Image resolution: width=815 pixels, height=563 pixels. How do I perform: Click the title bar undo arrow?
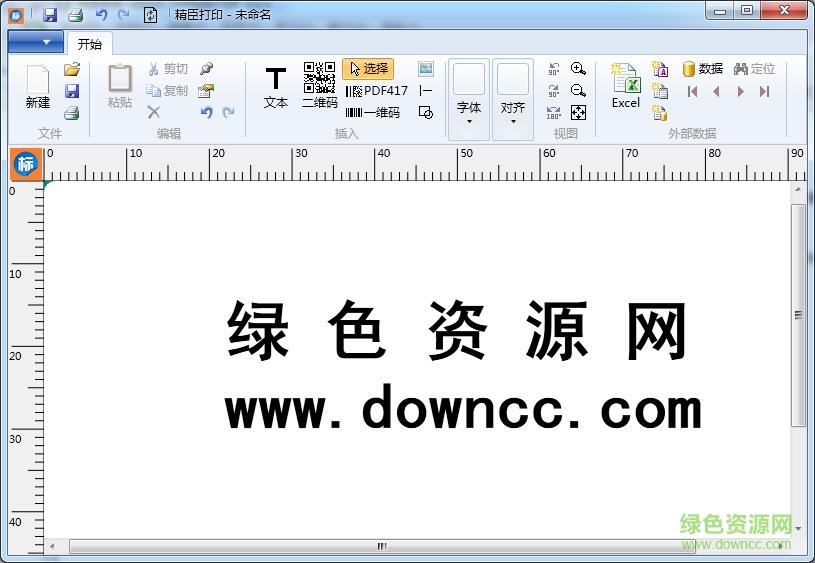tap(101, 15)
